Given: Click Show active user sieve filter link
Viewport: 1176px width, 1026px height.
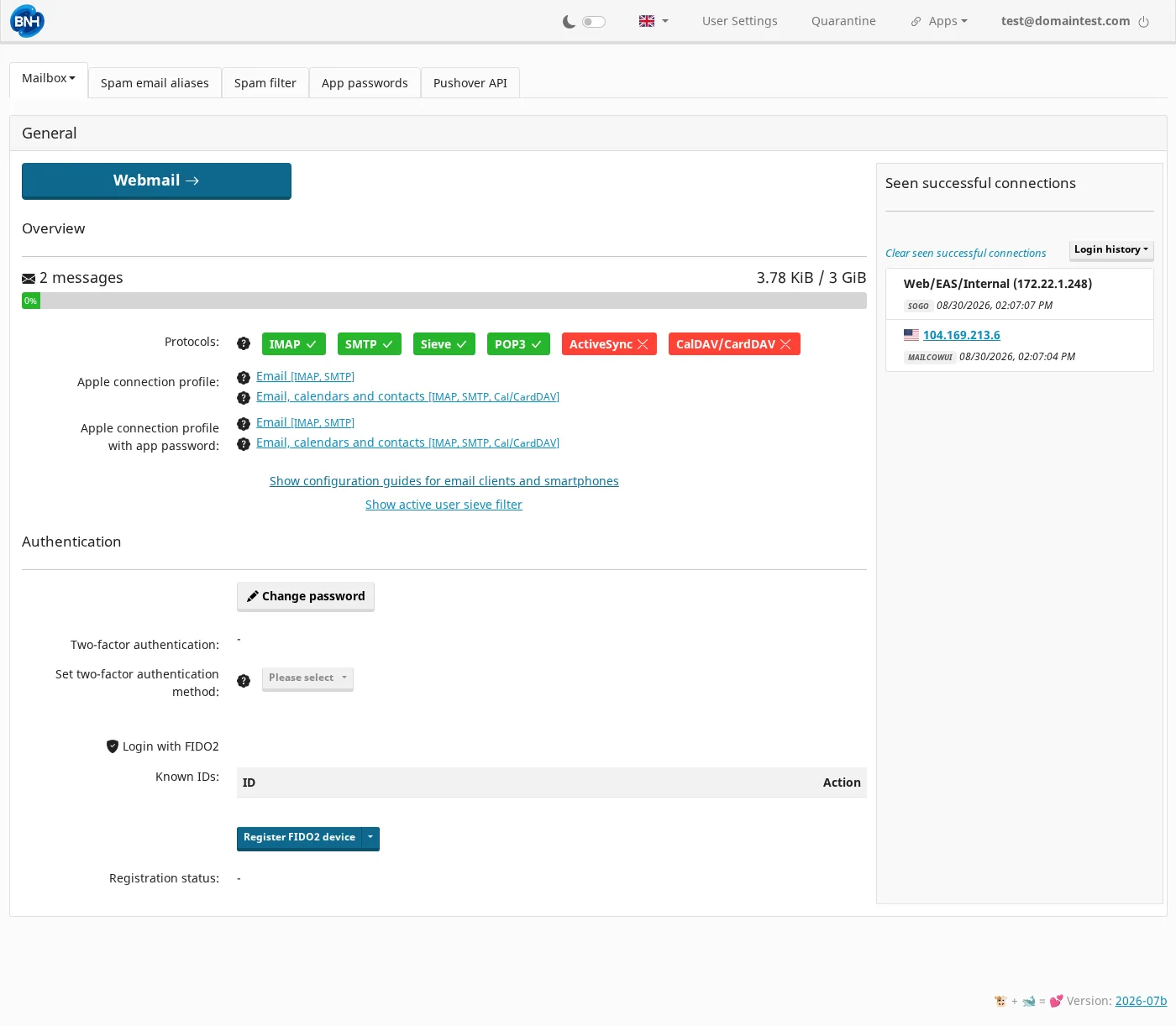Looking at the screenshot, I should click(444, 505).
